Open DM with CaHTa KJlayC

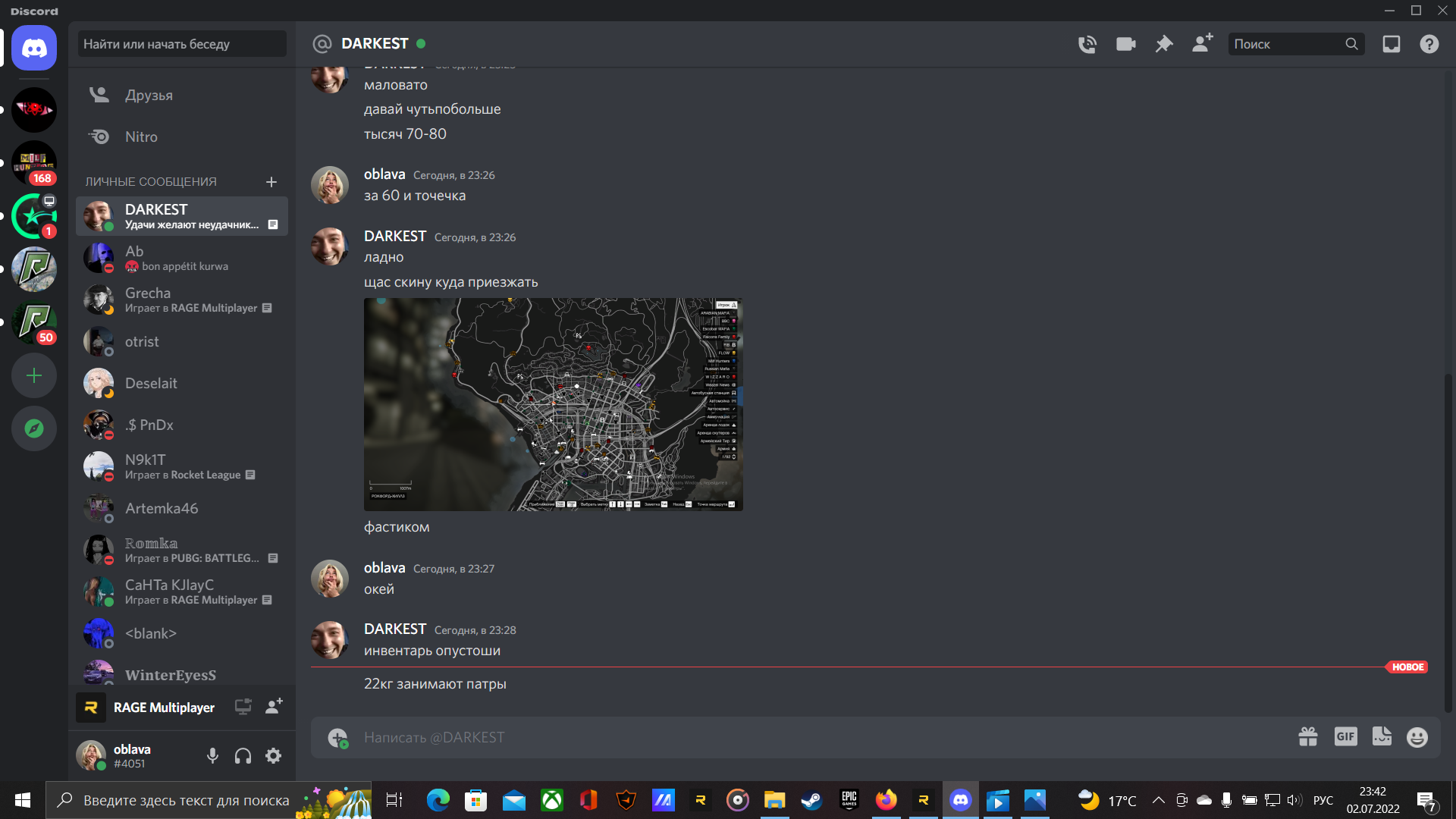pos(182,591)
